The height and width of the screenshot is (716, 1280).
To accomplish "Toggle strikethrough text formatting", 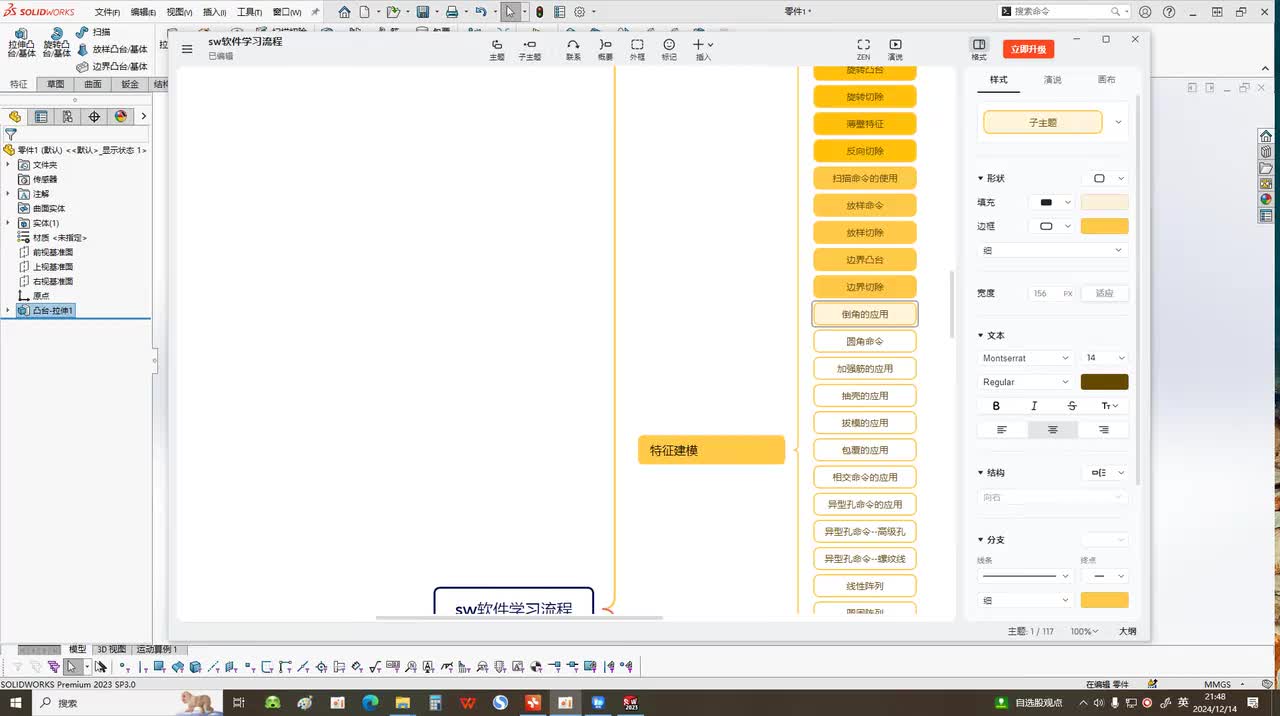I will point(1072,406).
